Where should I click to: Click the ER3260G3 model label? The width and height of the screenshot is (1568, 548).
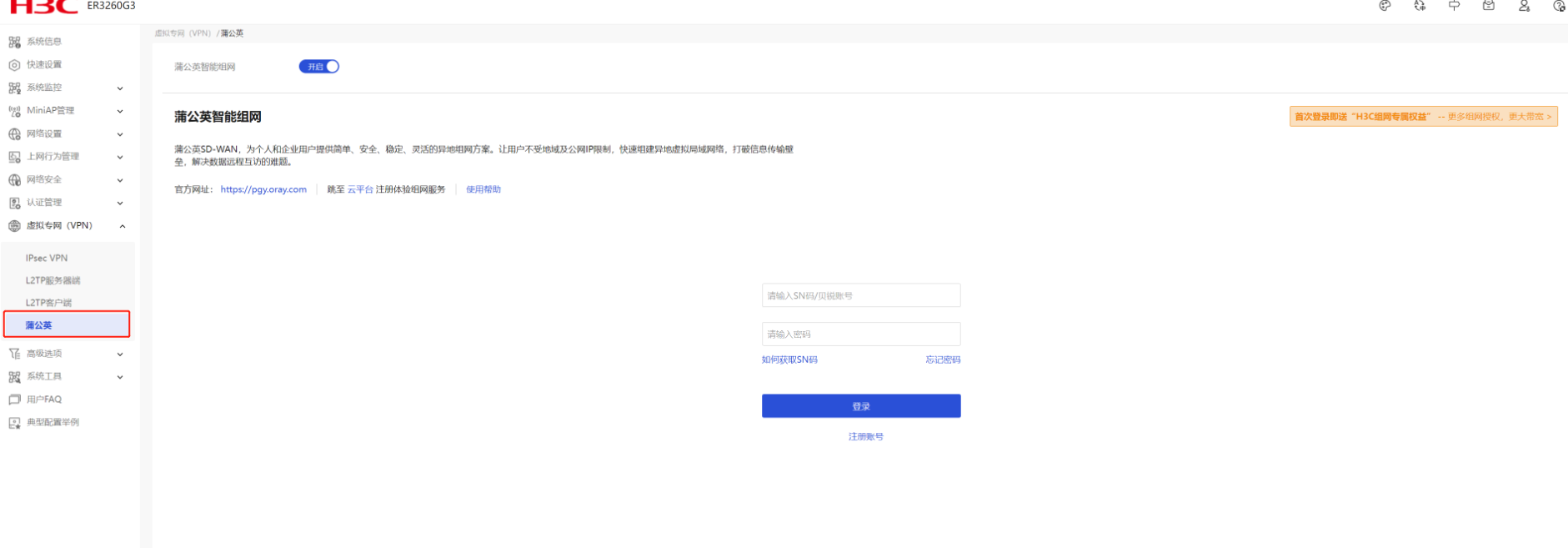[x=111, y=6]
